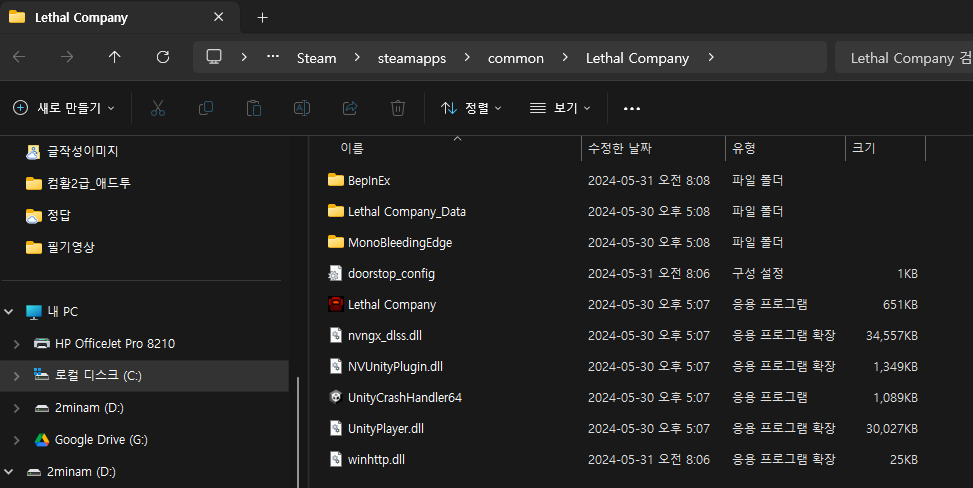
Task: Click the navigation pane vertical scrollbar
Action: click(298, 432)
